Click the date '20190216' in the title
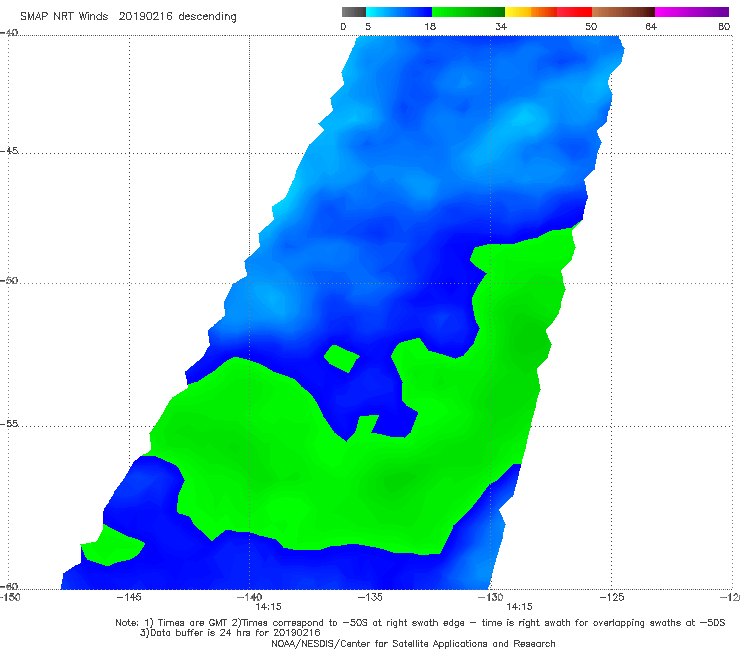This screenshot has width=740, height=650. tap(145, 16)
